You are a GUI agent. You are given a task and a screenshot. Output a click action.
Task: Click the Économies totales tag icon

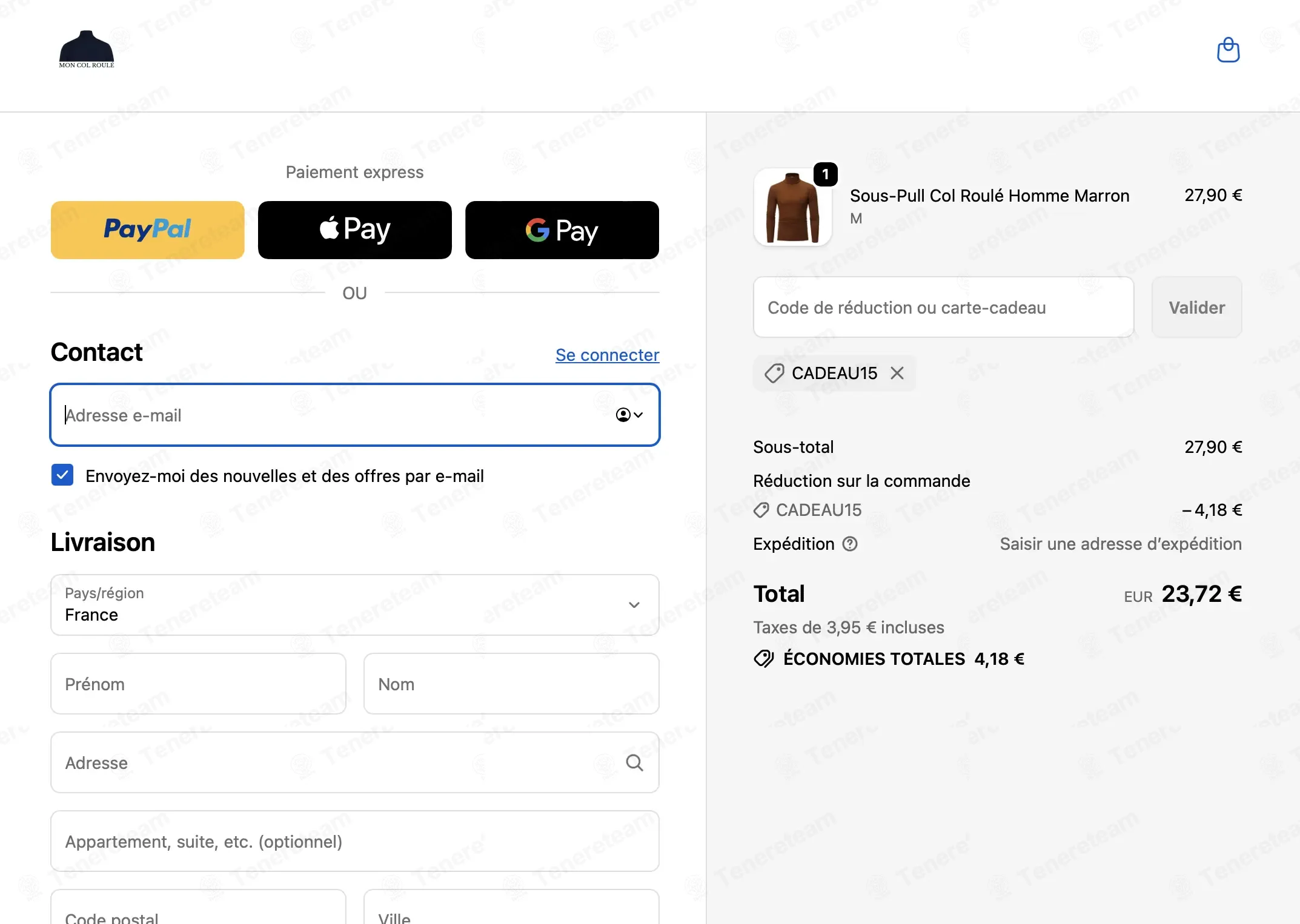764,658
